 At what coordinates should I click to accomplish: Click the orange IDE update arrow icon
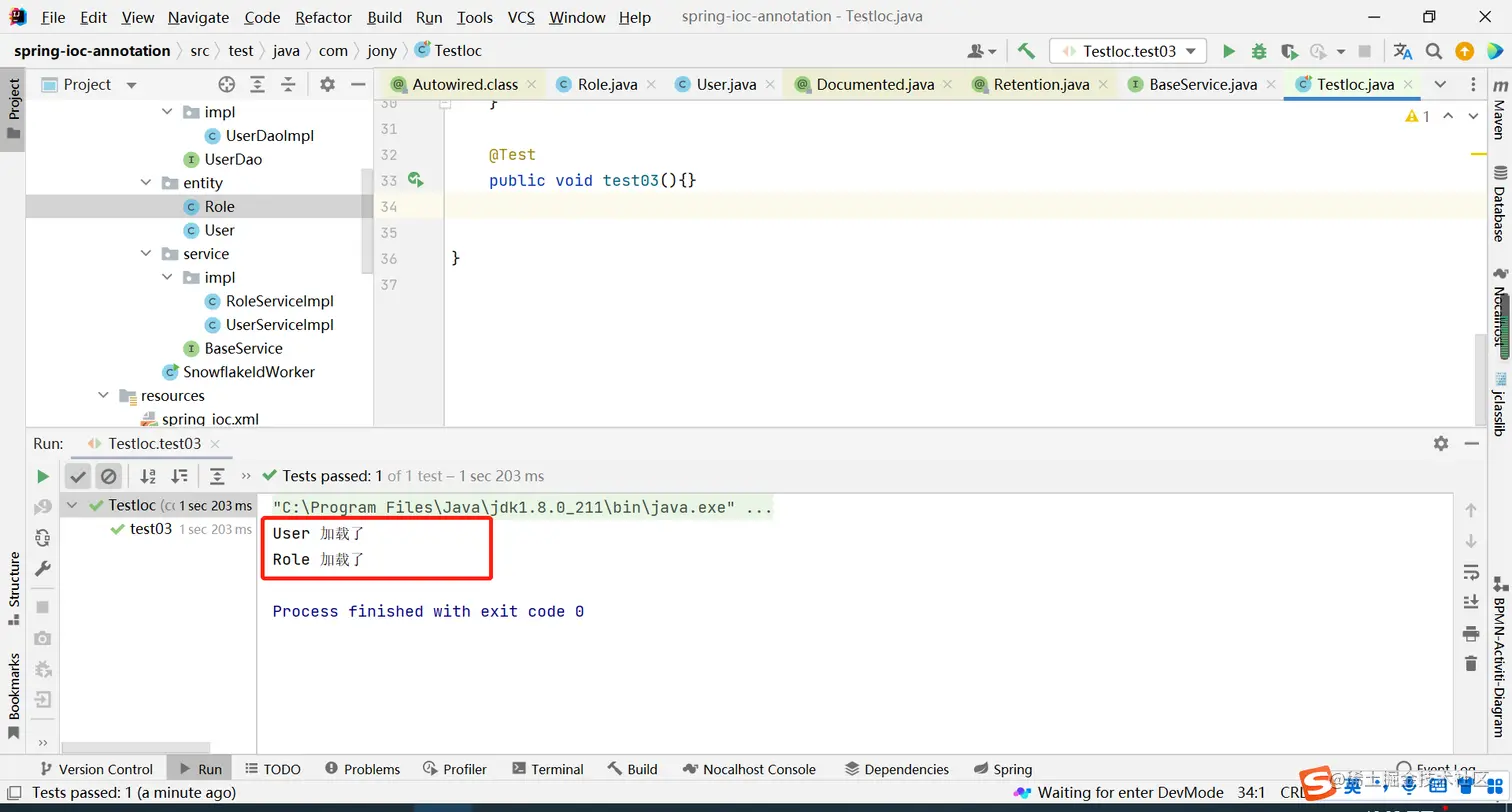pos(1464,51)
